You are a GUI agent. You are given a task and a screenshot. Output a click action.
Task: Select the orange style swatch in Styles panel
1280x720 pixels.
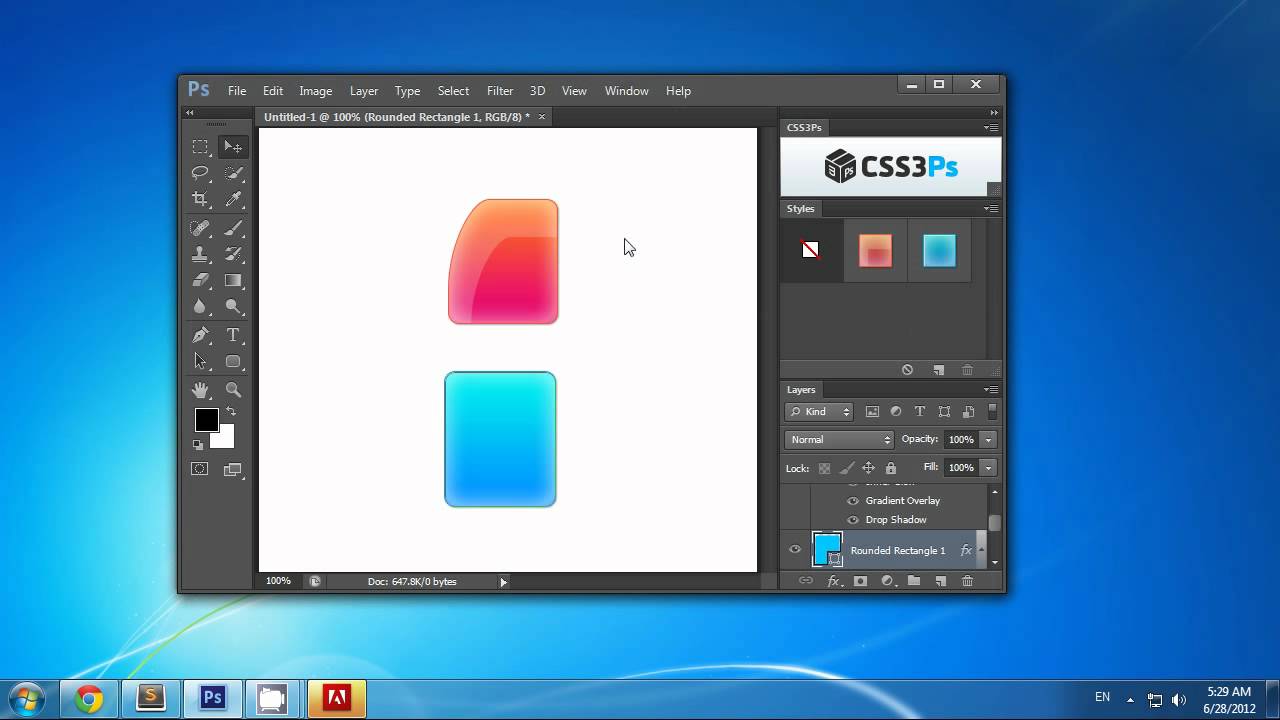click(875, 251)
